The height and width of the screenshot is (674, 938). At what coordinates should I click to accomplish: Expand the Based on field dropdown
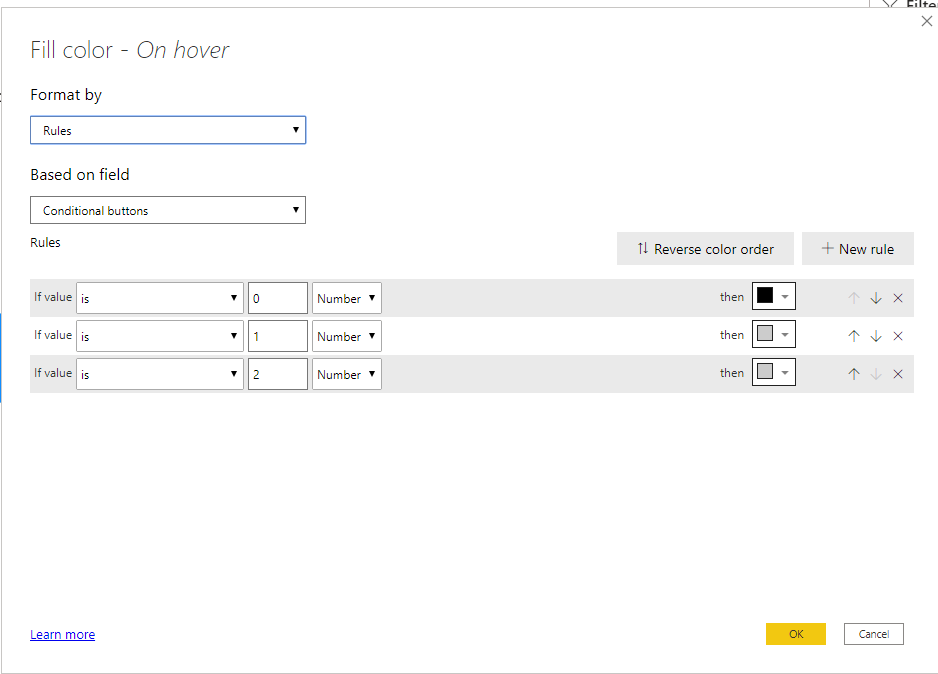[x=168, y=210]
